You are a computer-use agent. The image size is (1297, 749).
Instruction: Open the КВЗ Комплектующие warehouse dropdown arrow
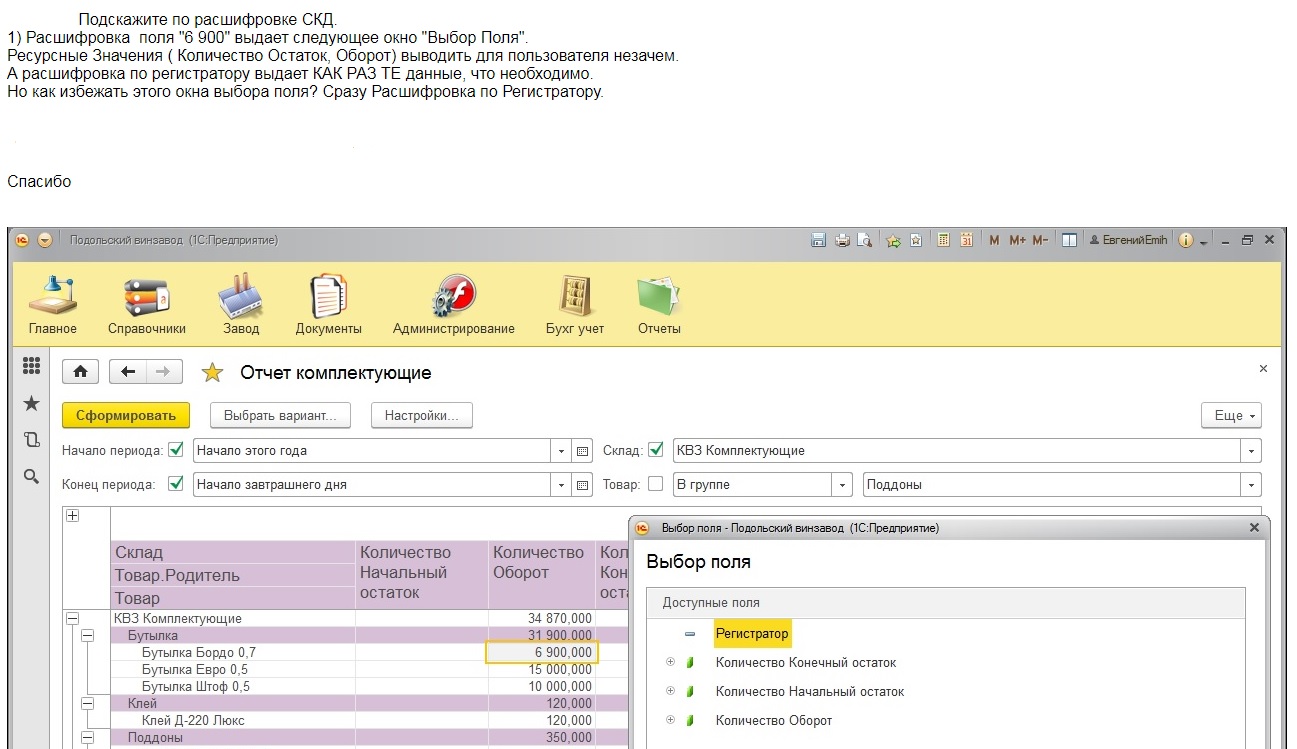pyautogui.click(x=1251, y=451)
